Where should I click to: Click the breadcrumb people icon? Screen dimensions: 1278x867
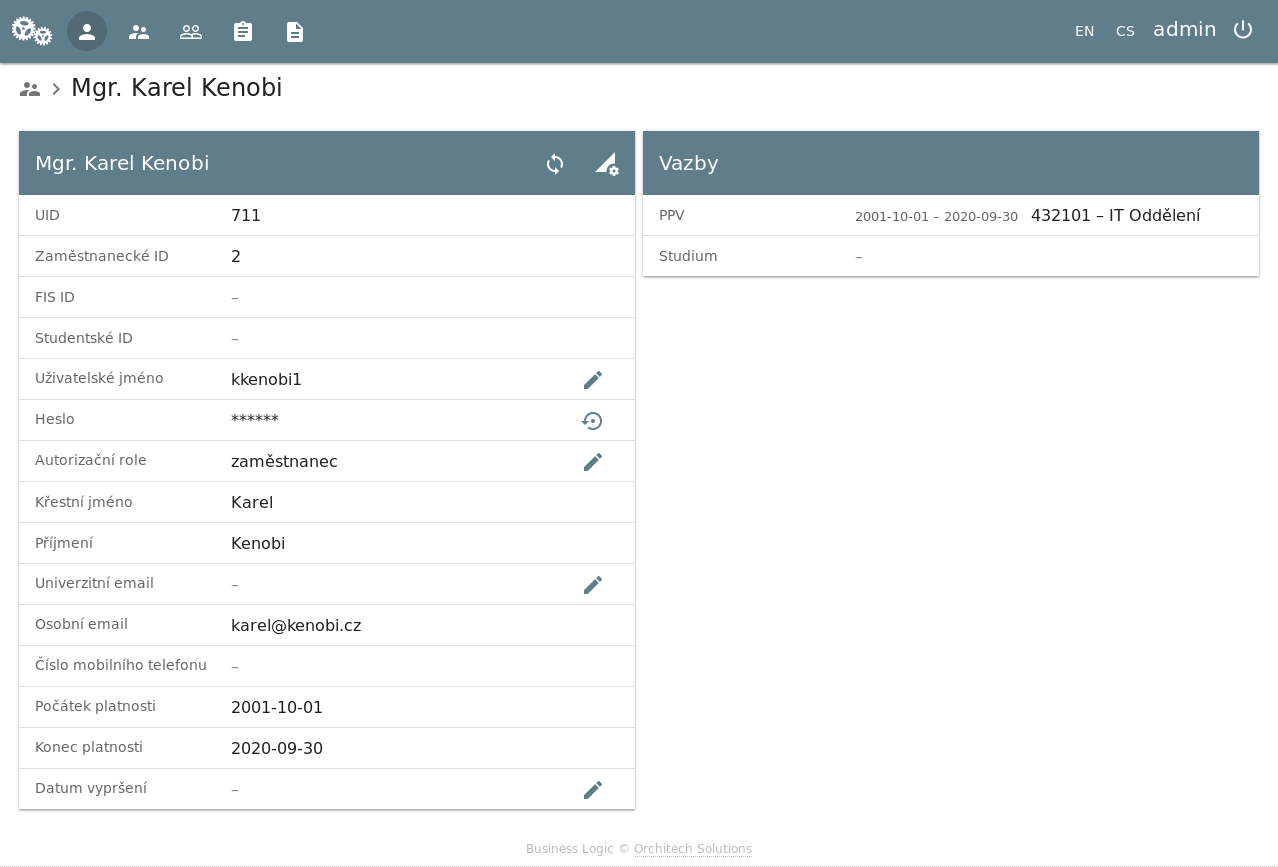pyautogui.click(x=30, y=89)
